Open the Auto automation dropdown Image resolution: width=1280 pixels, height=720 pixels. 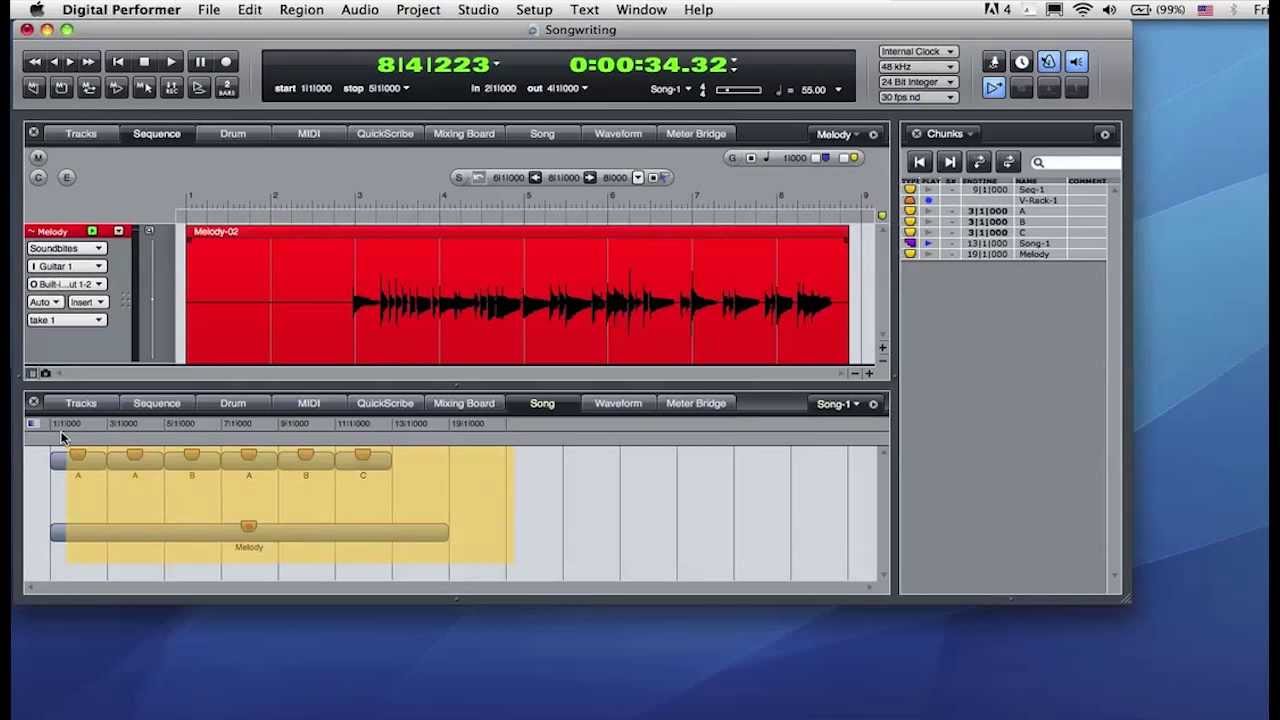[x=45, y=302]
